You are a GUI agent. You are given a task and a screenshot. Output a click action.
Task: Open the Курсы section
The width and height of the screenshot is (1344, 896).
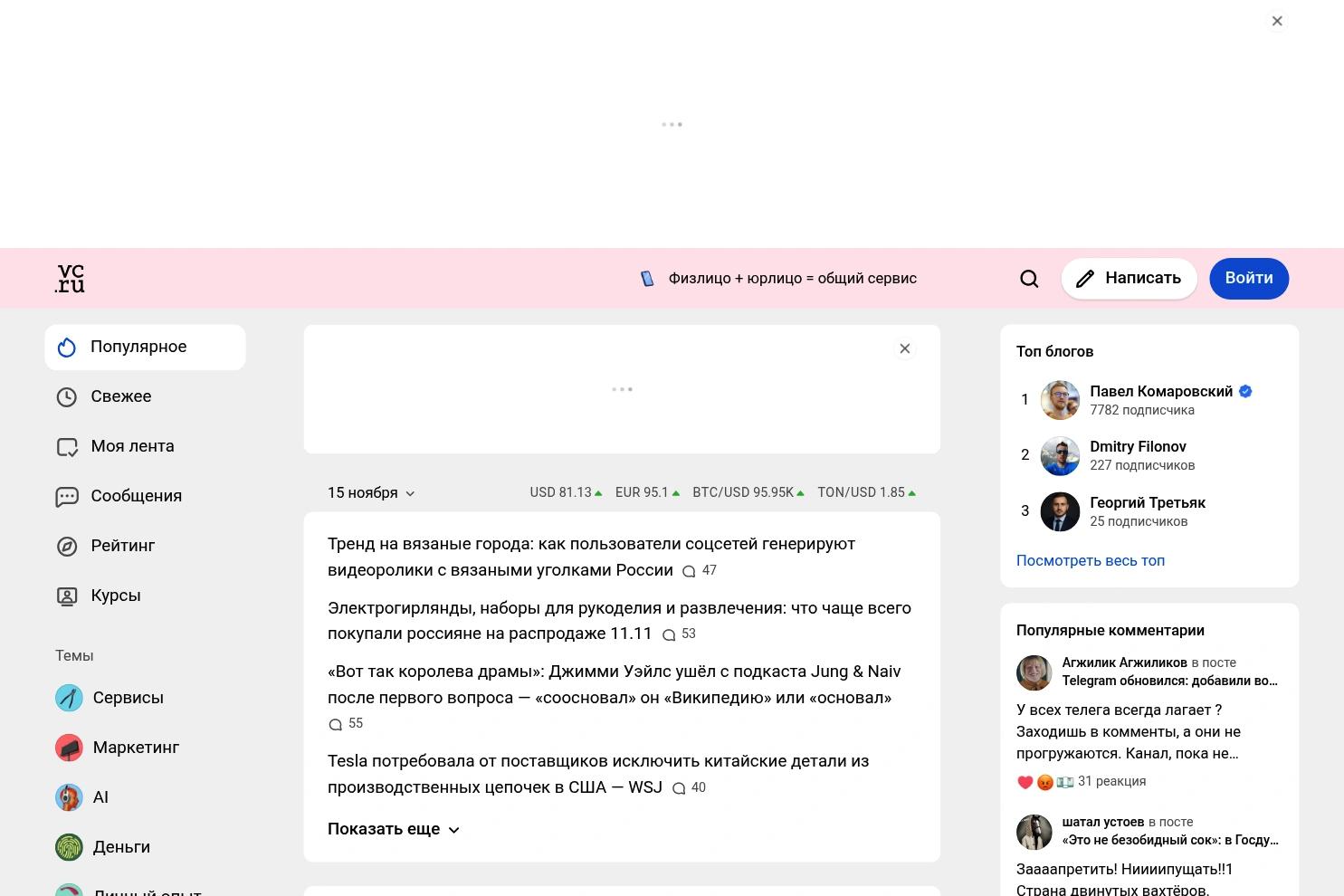click(x=115, y=596)
